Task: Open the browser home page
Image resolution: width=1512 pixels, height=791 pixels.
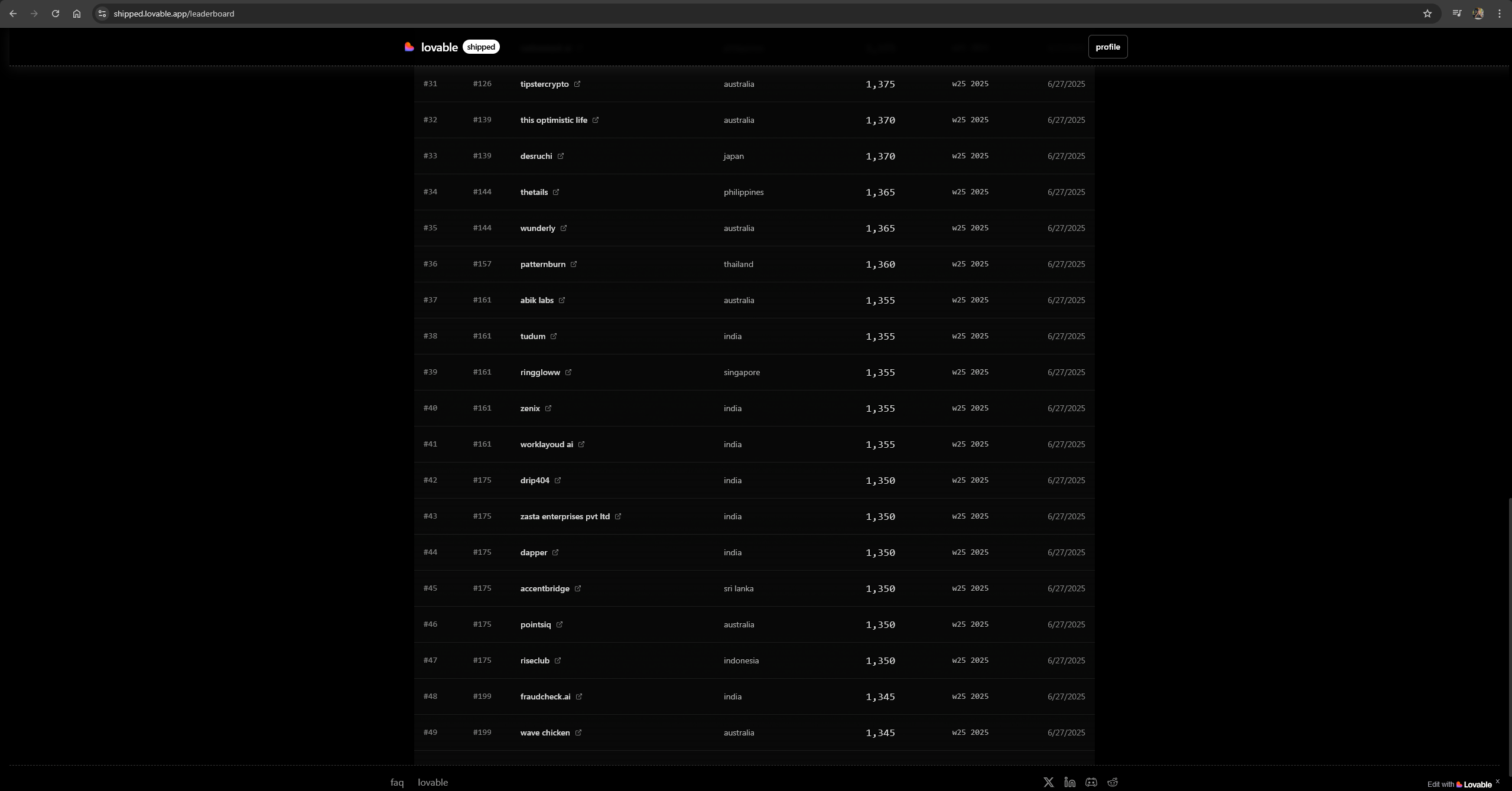Action: tap(77, 14)
